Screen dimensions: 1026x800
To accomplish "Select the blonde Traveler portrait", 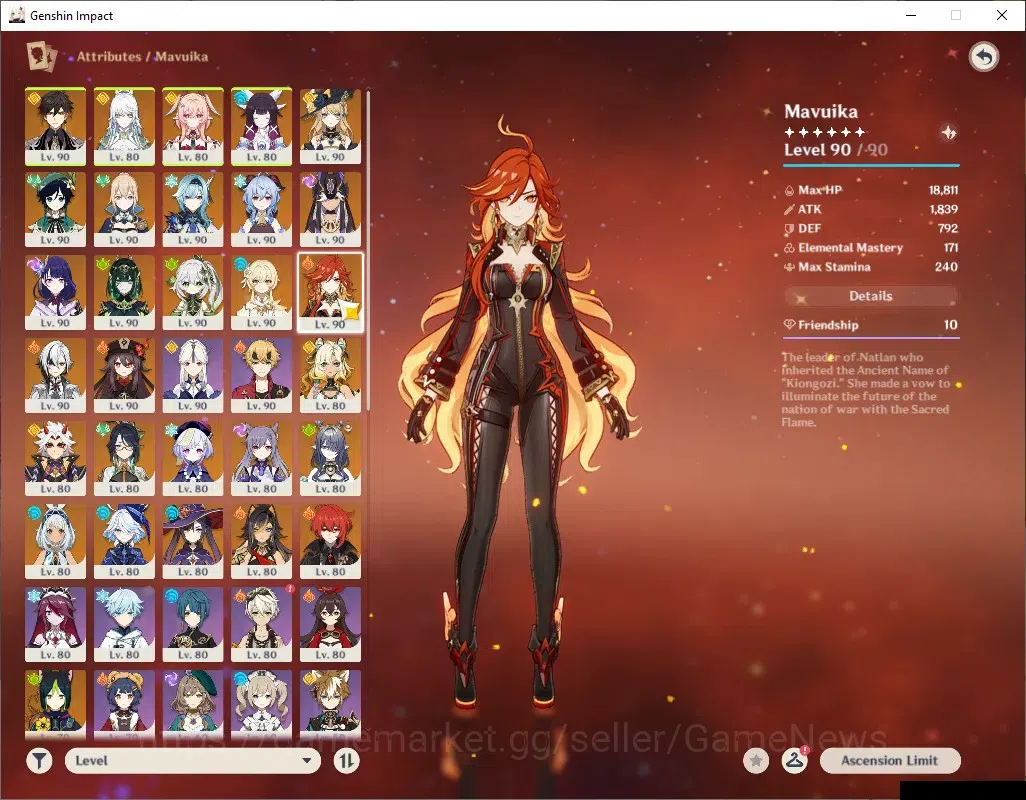I will tap(262, 292).
